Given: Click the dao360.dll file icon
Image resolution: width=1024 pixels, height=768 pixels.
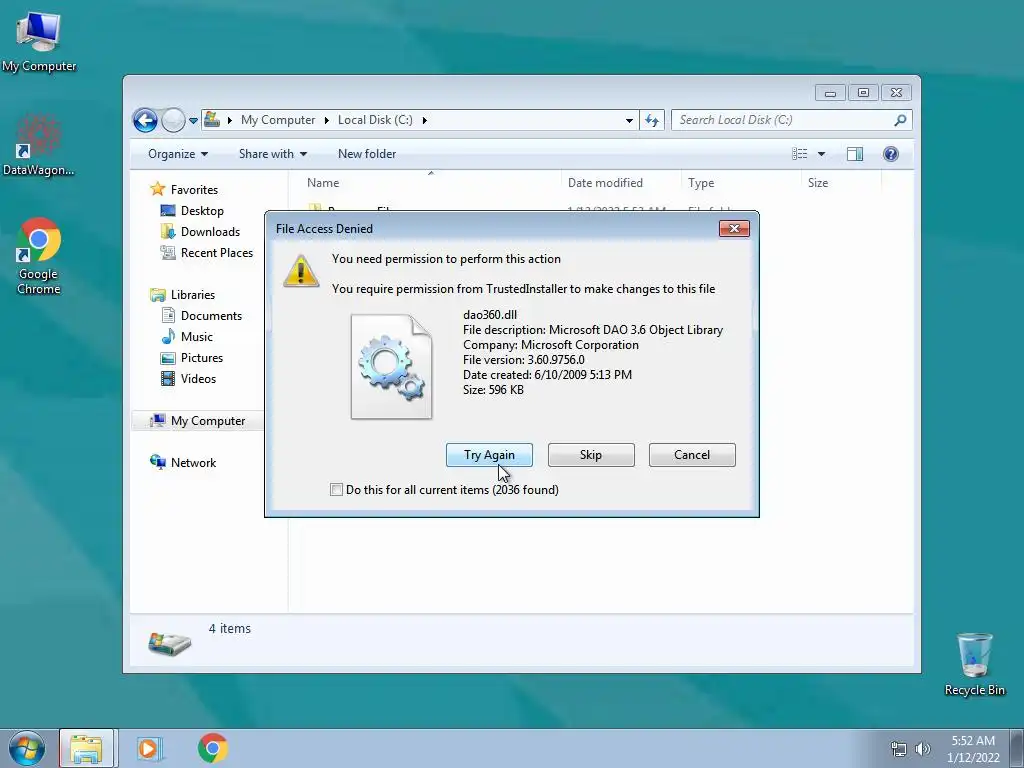Looking at the screenshot, I should (x=391, y=366).
